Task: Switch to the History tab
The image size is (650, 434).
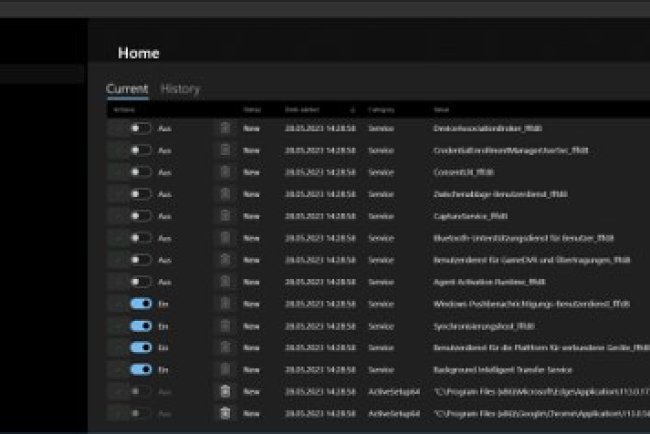Action: pyautogui.click(x=180, y=89)
